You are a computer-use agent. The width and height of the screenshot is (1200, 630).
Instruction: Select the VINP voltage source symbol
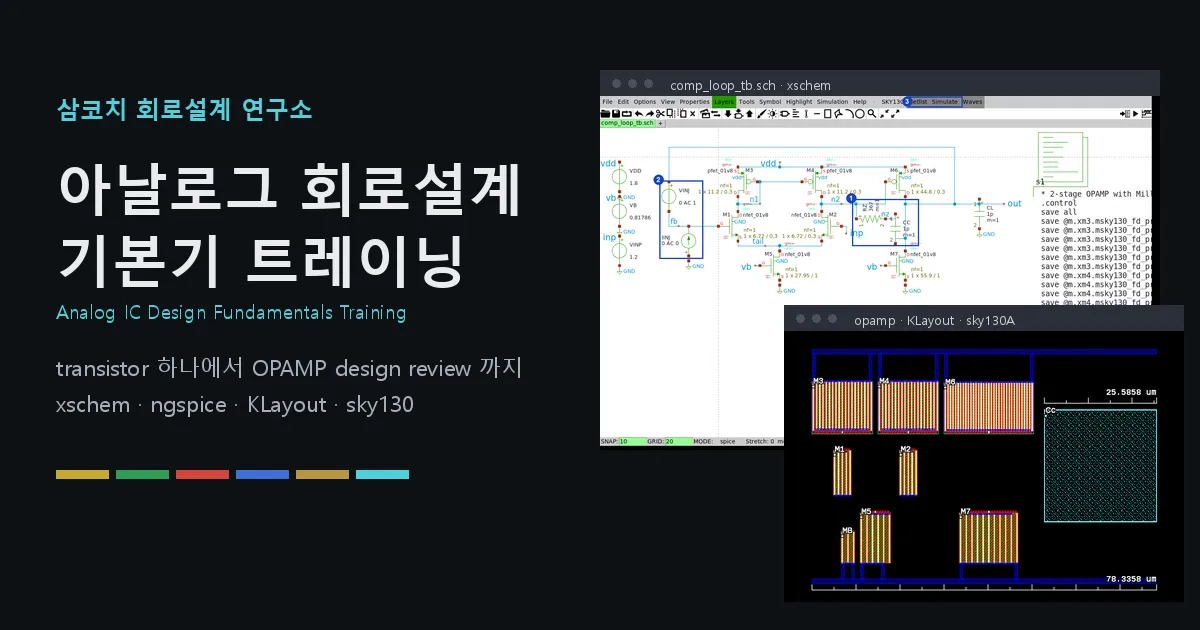coord(619,250)
